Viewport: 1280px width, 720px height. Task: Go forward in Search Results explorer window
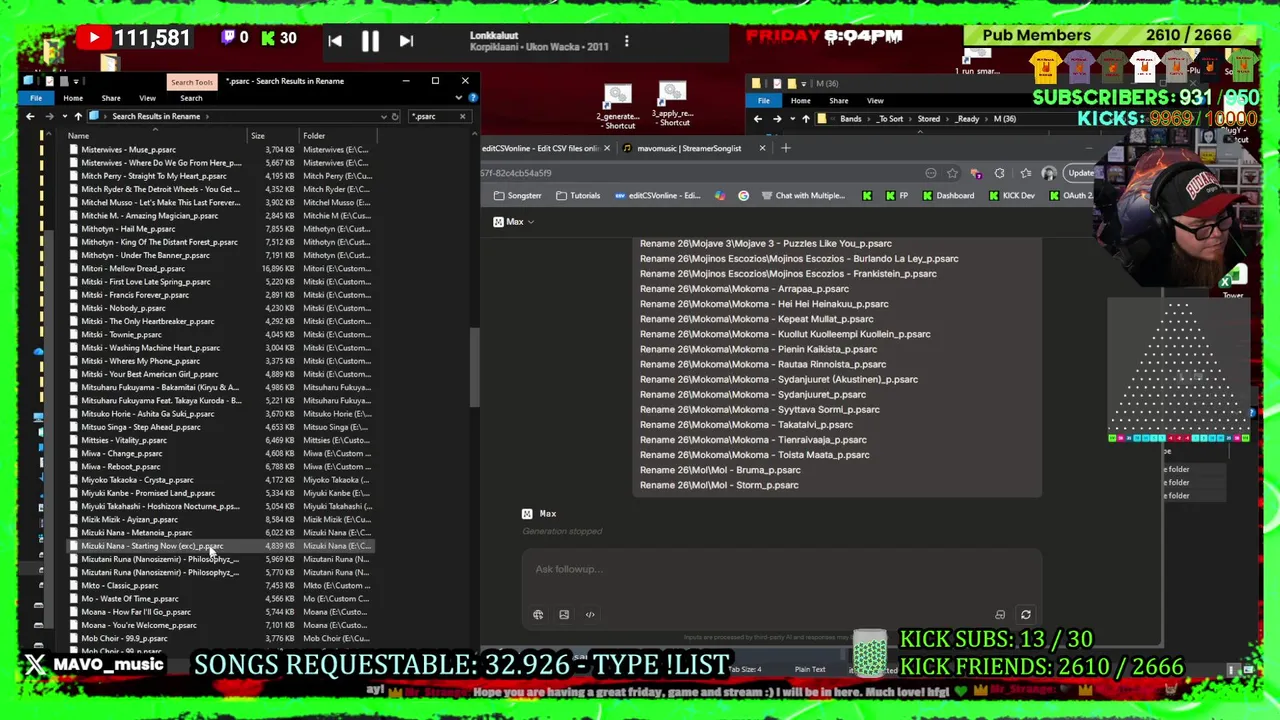pyautogui.click(x=52, y=116)
